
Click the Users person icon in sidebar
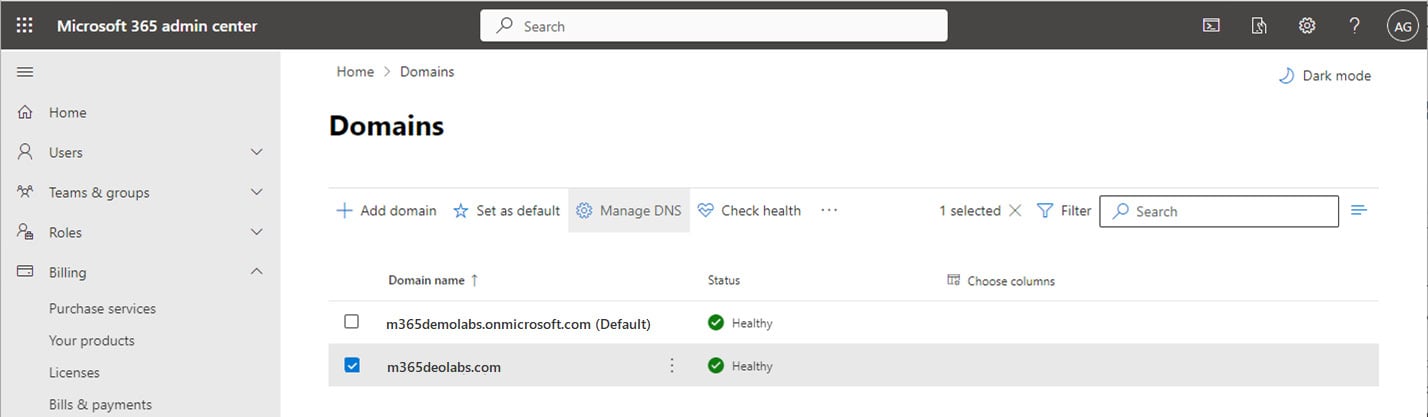26,152
